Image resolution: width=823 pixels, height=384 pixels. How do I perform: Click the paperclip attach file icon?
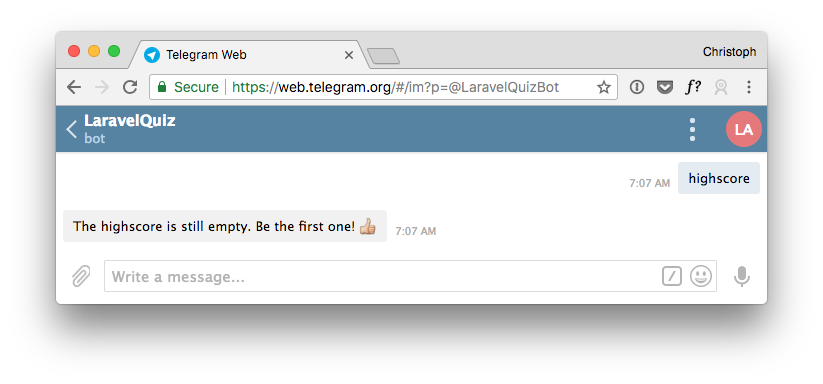[x=81, y=276]
